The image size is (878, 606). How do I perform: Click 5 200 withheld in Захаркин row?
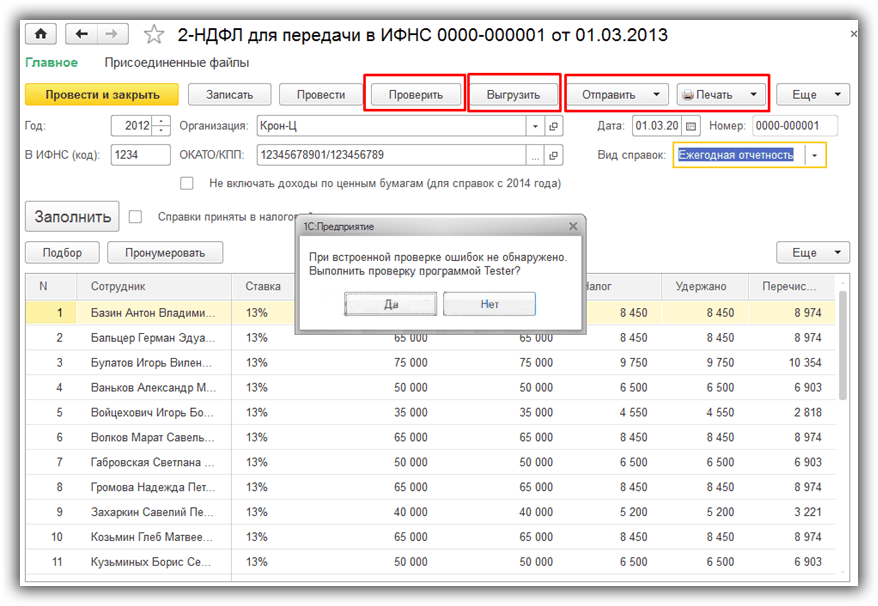tap(720, 512)
